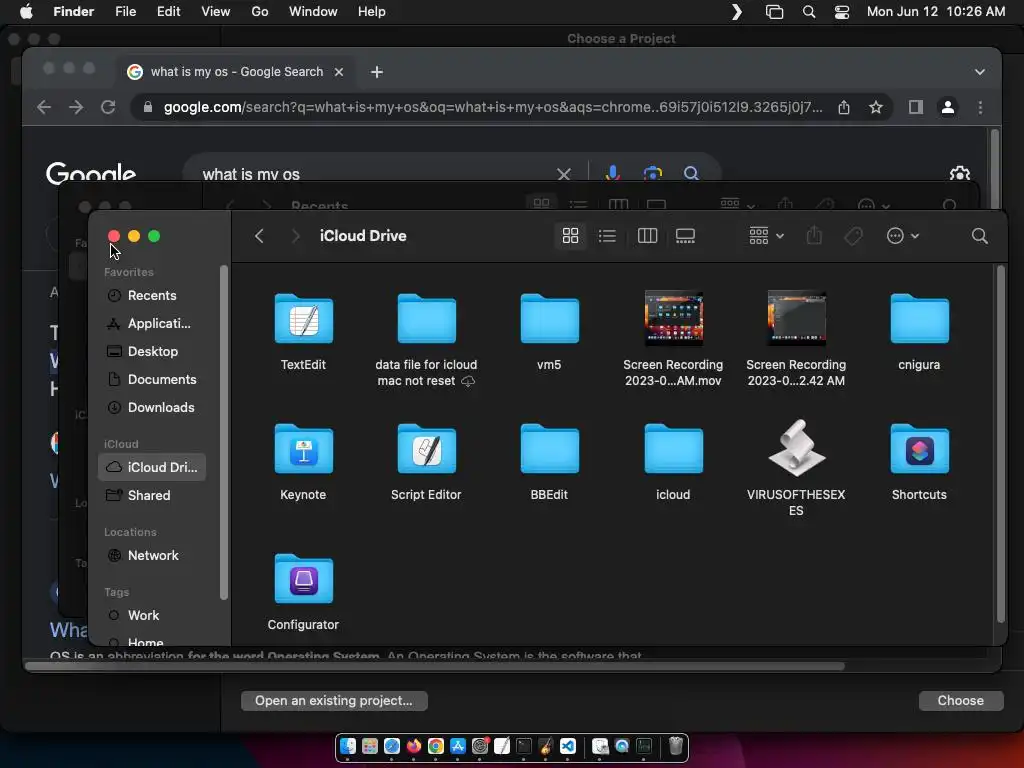1024x768 pixels.
Task: Click the Chrome address bar URL
Action: 493,107
